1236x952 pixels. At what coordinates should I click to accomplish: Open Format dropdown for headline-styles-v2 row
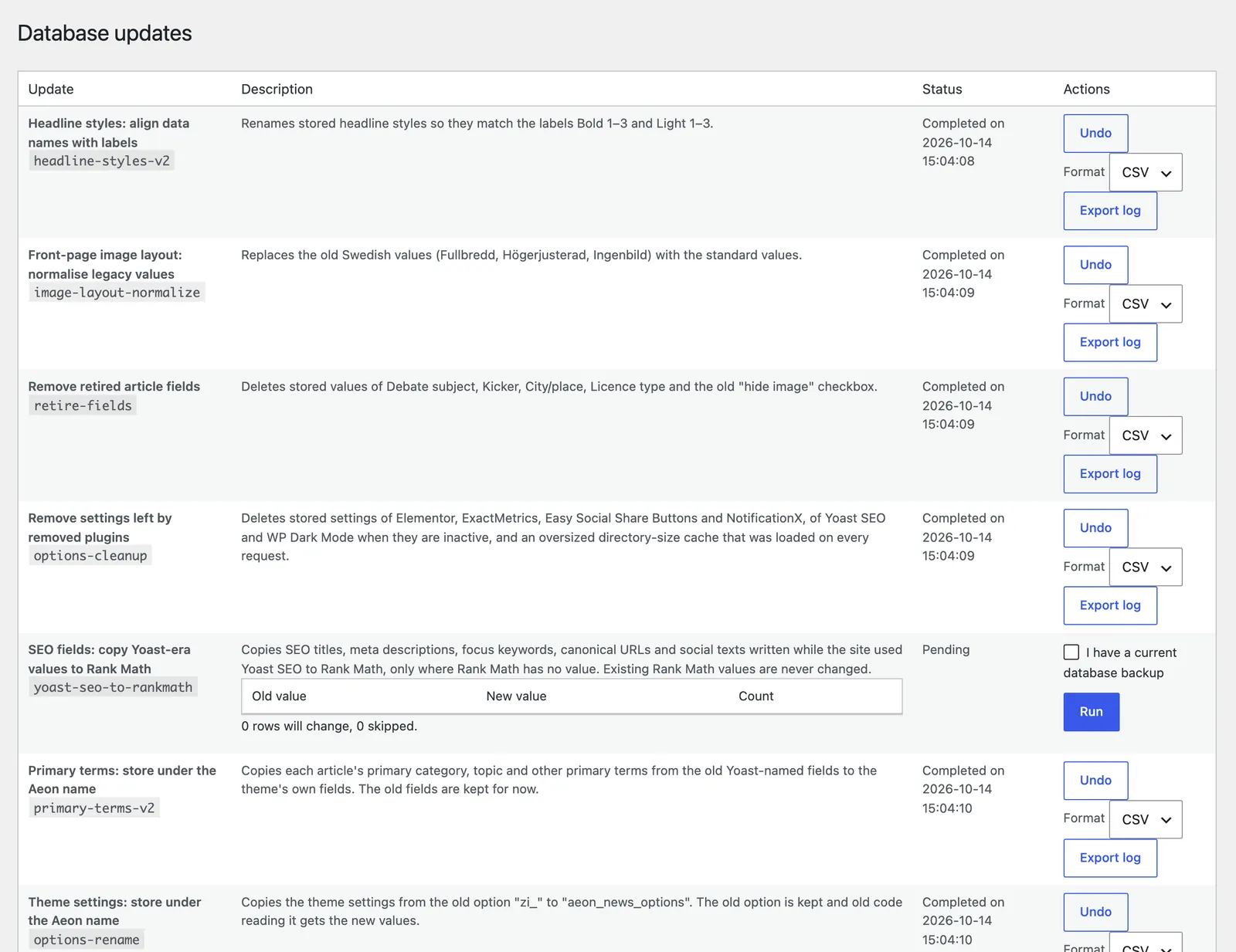(x=1146, y=172)
